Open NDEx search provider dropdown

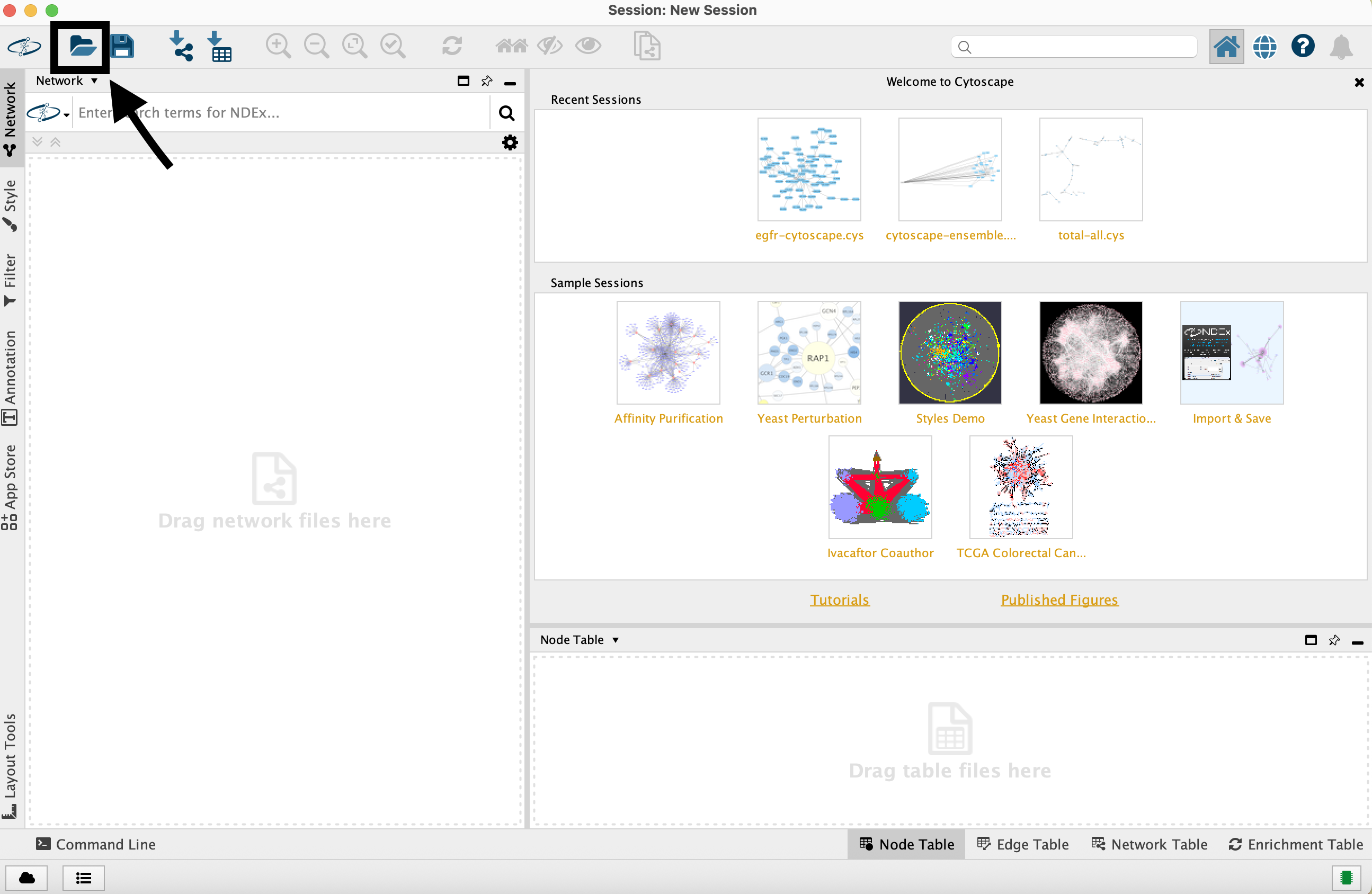pos(50,113)
